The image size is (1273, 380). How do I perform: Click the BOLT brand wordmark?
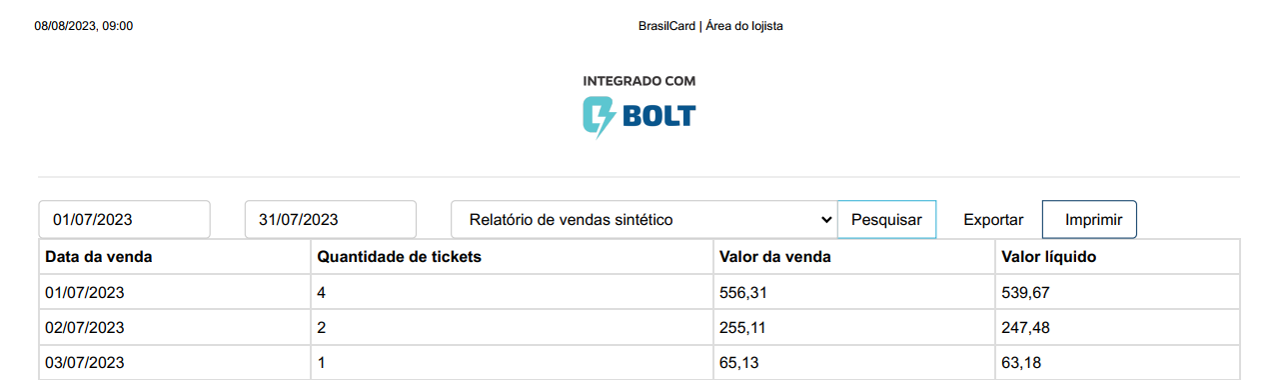click(x=659, y=116)
